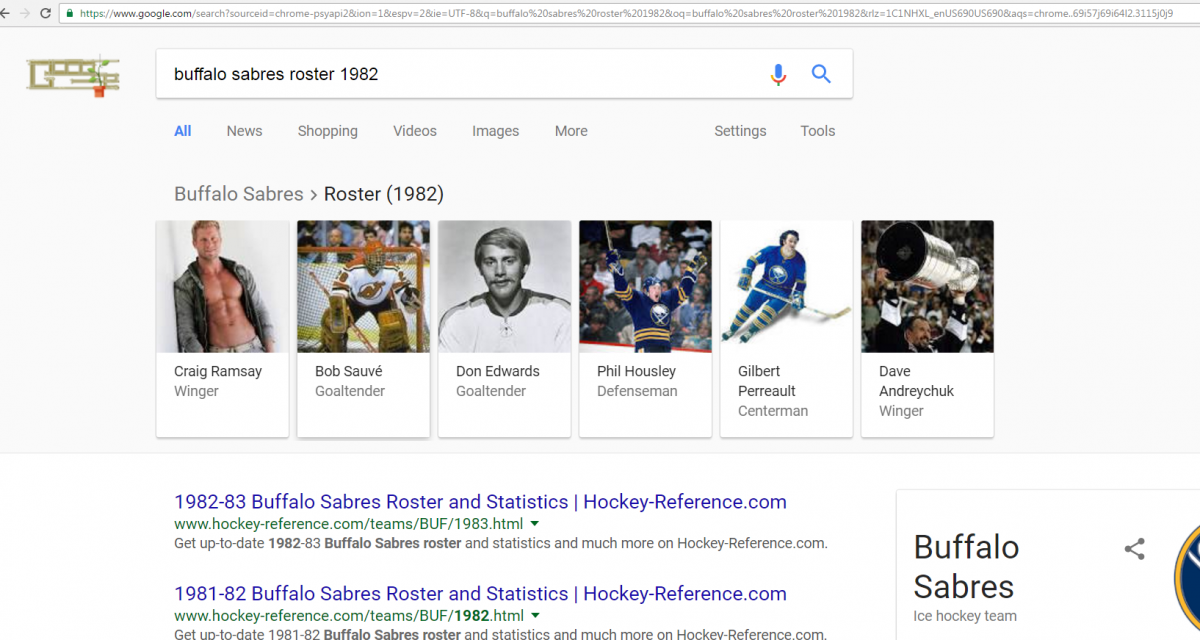Open the Don Edwards portrait photo
1200x640 pixels.
click(x=505, y=286)
